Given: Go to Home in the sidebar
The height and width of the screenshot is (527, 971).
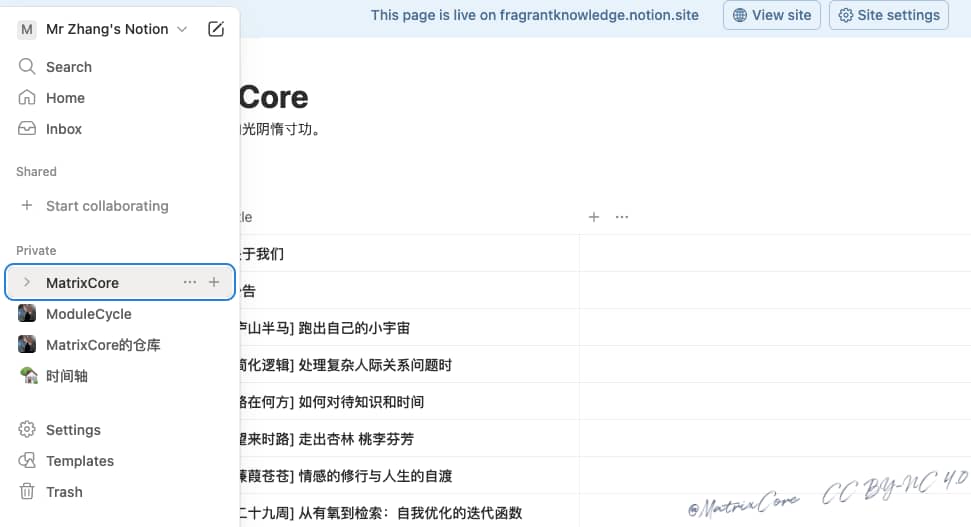Looking at the screenshot, I should [65, 98].
